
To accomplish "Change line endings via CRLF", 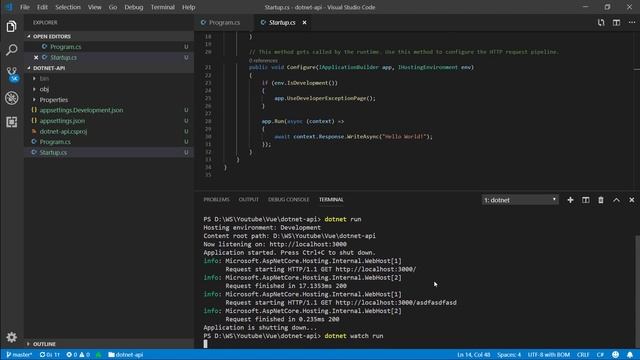I will (x=583, y=355).
